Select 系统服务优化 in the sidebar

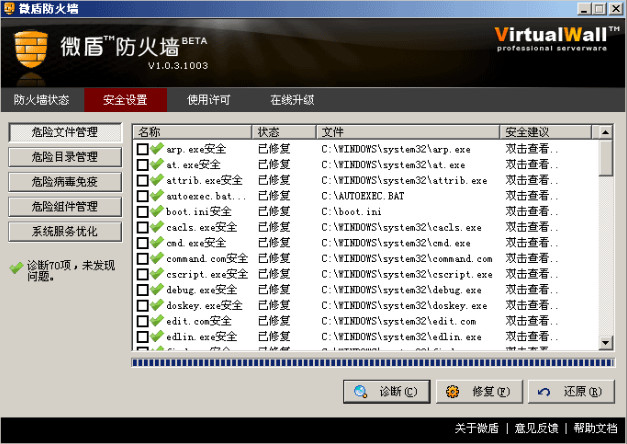65,232
